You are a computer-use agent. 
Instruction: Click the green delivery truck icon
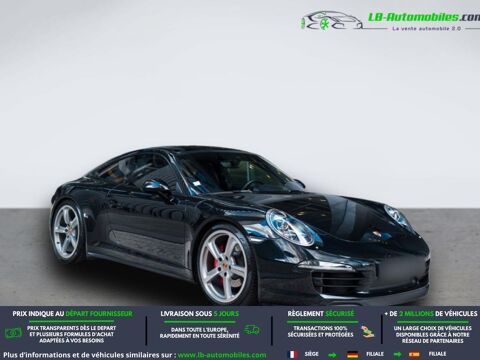click(x=252, y=330)
